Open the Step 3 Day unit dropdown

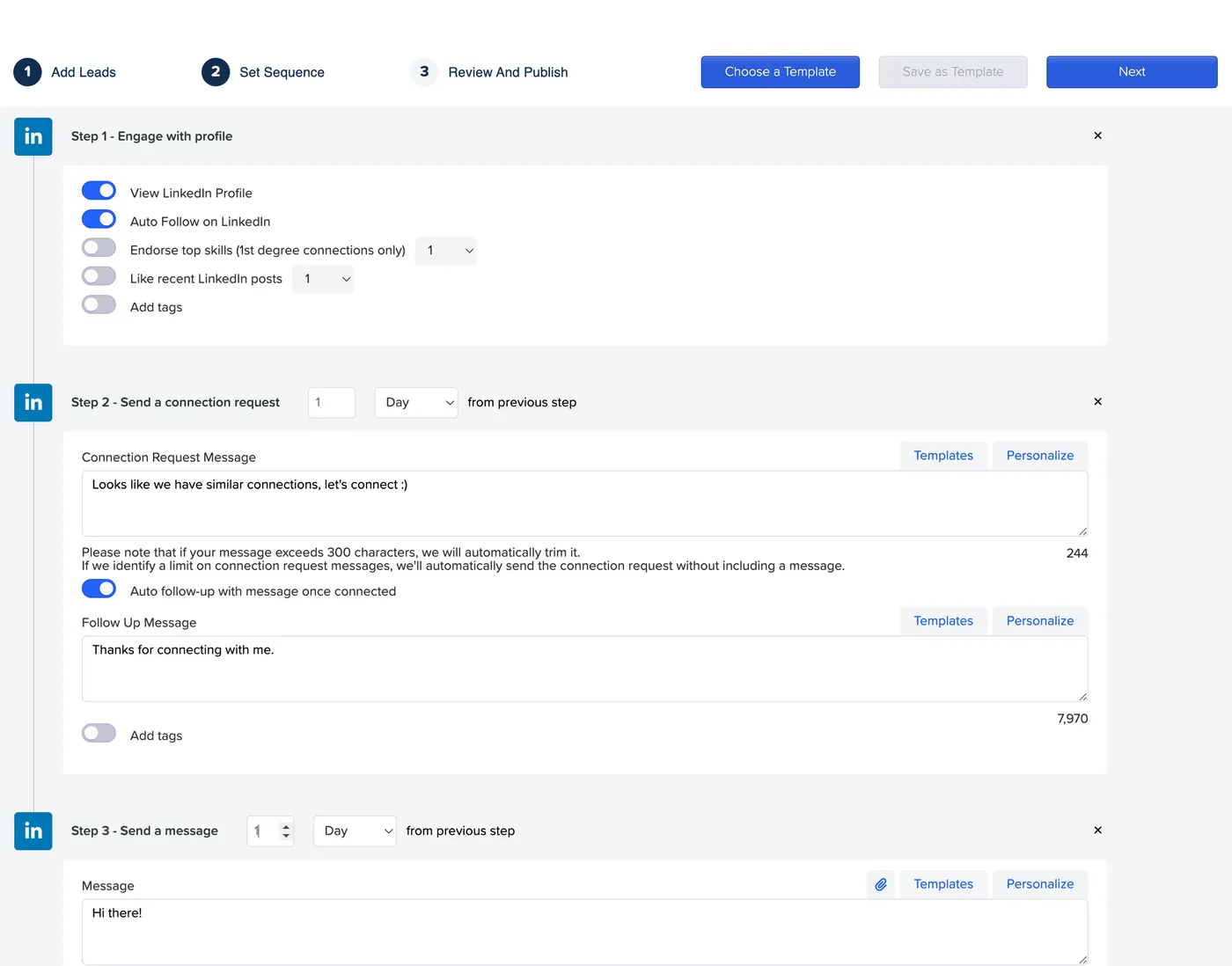[x=355, y=831]
